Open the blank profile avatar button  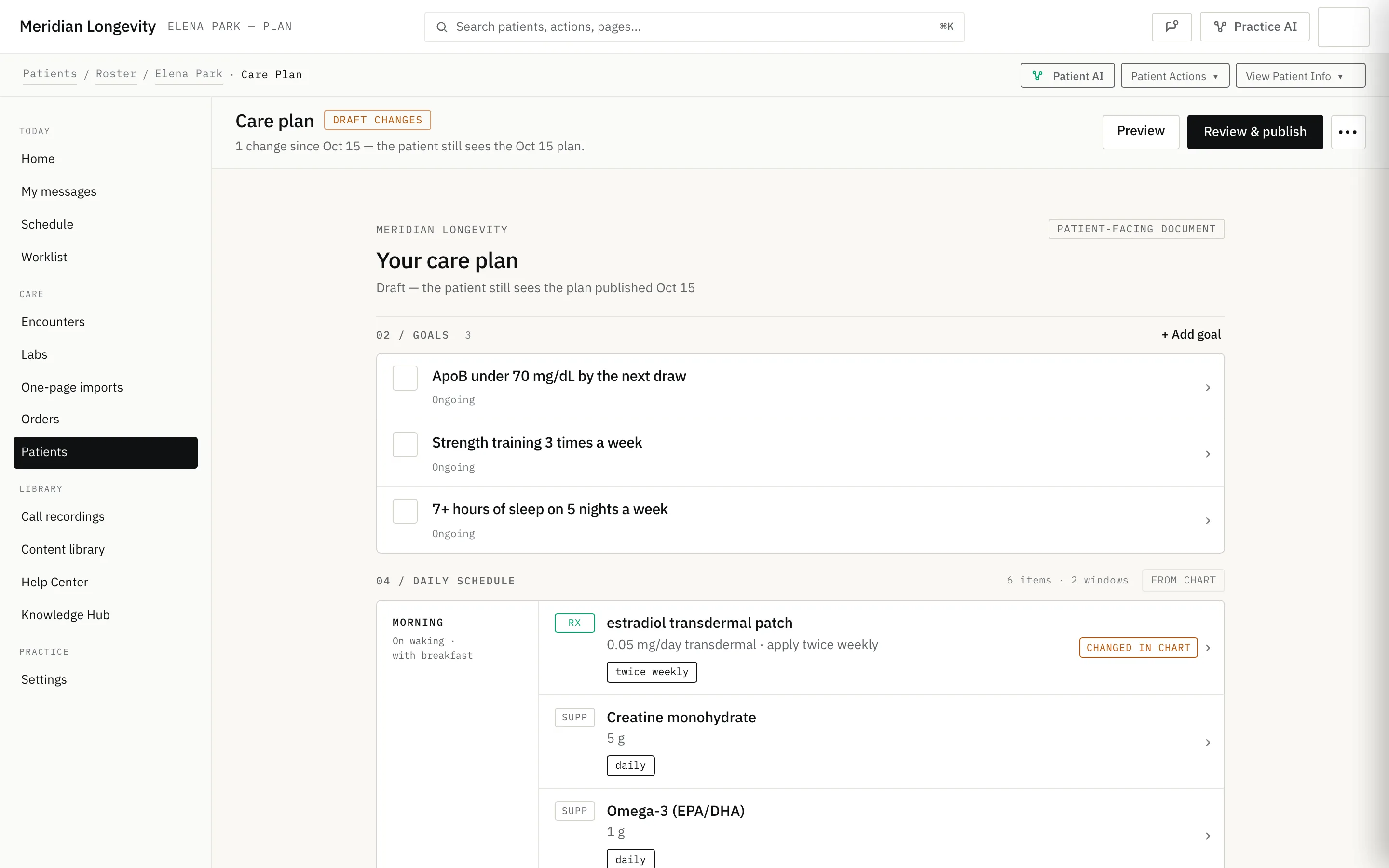(1343, 27)
